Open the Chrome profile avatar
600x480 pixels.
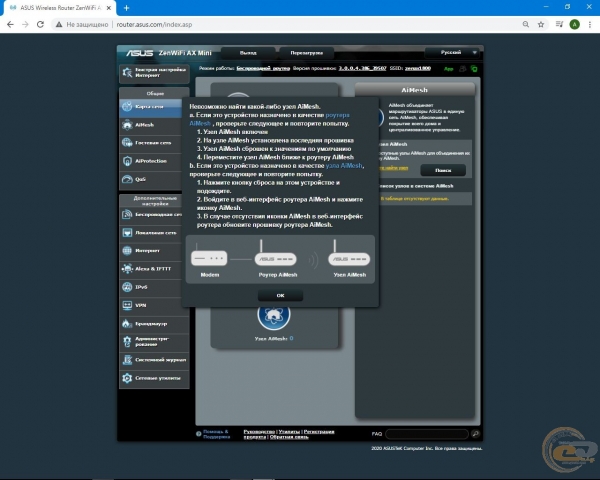pos(574,24)
